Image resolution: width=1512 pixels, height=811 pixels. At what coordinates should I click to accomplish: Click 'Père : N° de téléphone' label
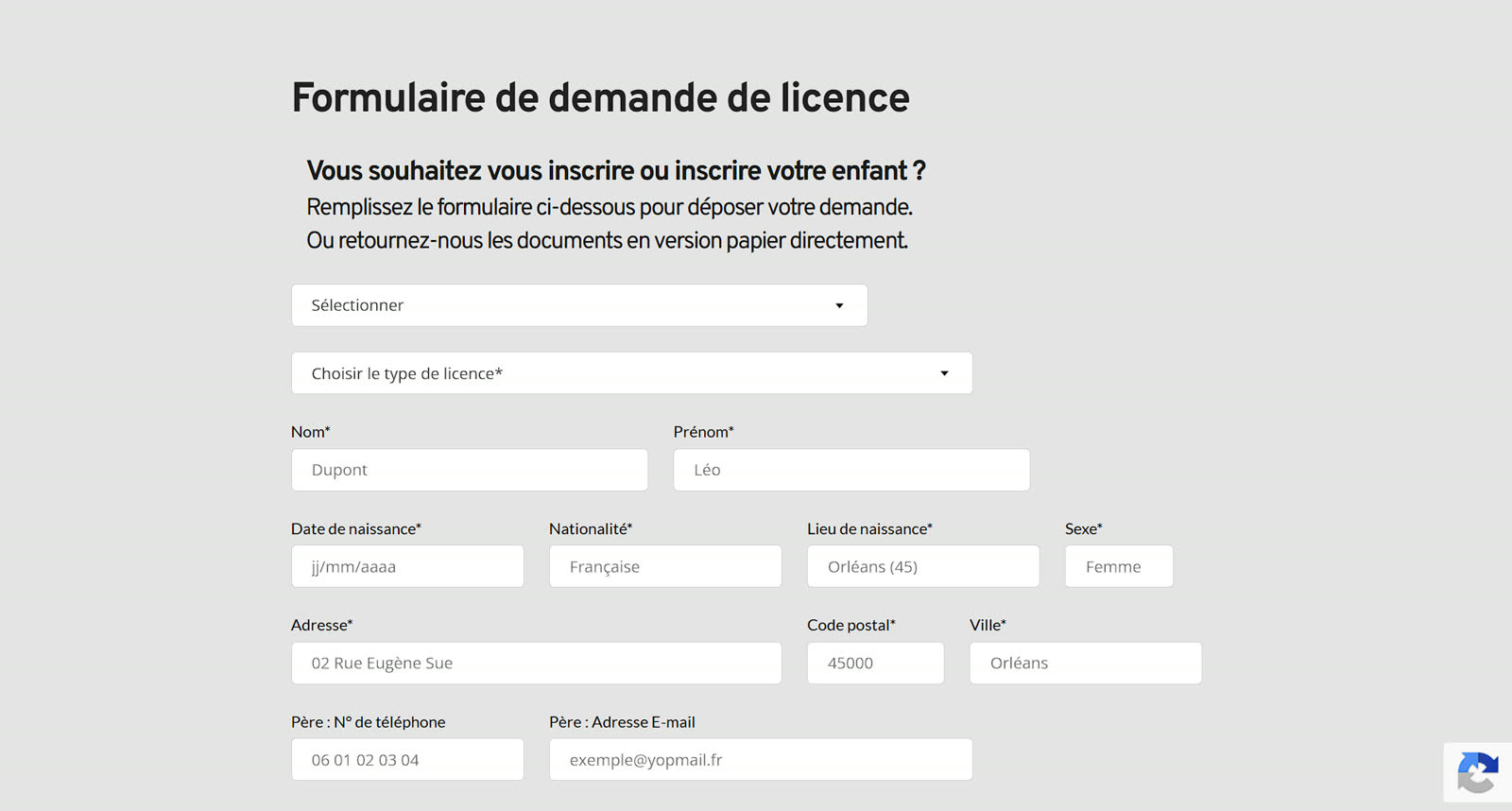[x=369, y=722]
